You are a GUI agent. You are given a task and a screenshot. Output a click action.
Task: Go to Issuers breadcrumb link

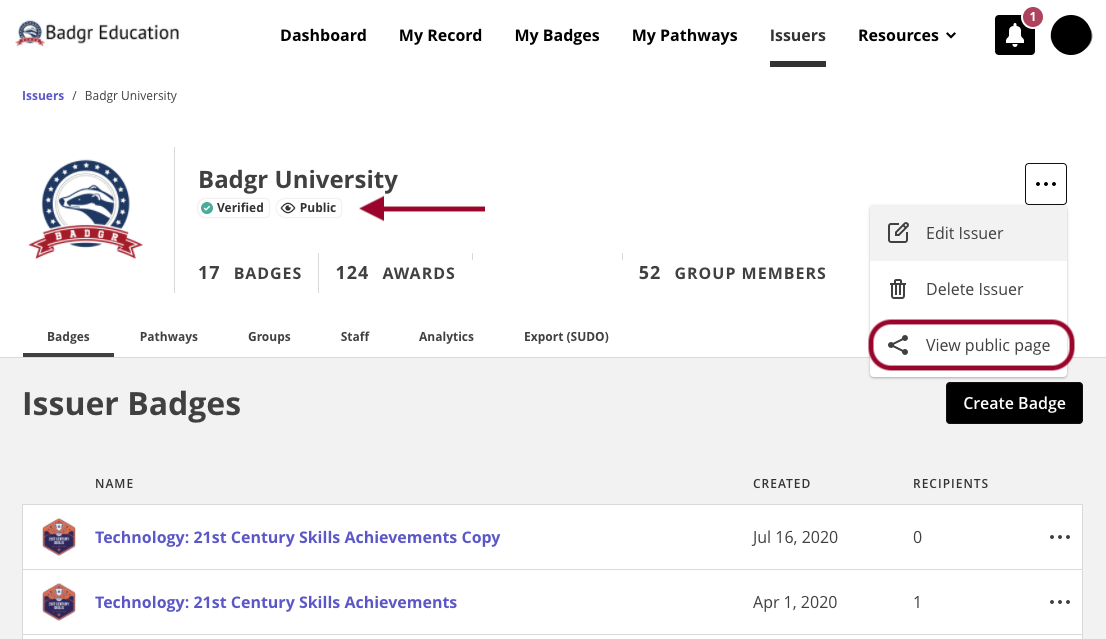click(x=43, y=96)
